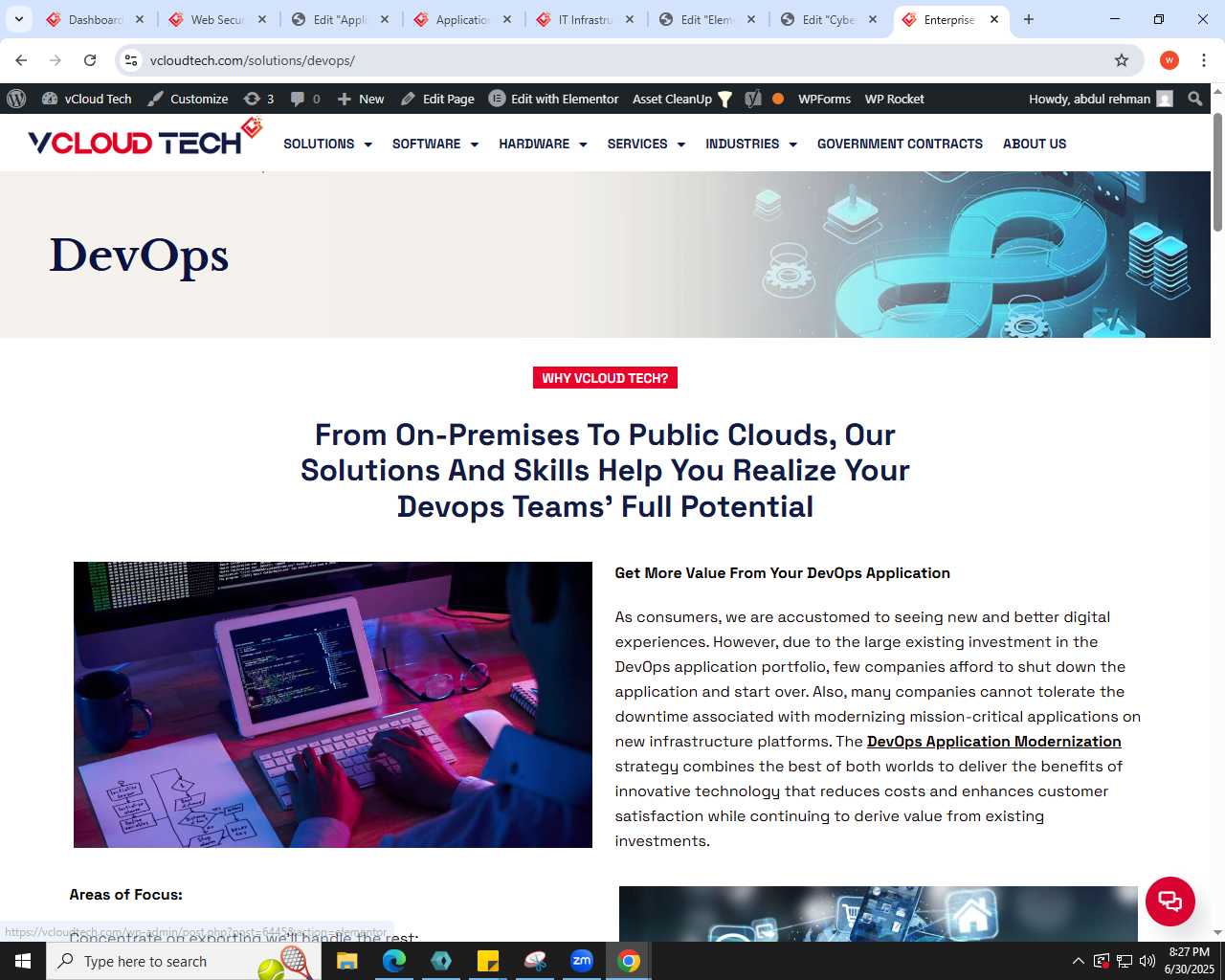The image size is (1225, 980).
Task: Click the Yoast SEO icon
Action: [753, 99]
